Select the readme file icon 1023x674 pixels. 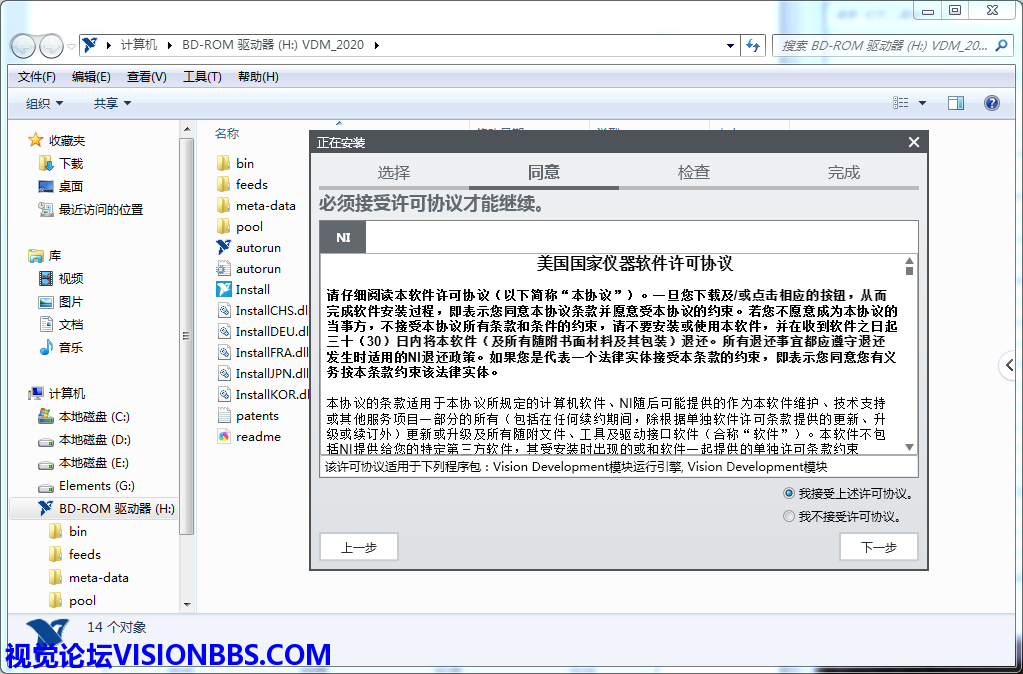click(x=224, y=437)
